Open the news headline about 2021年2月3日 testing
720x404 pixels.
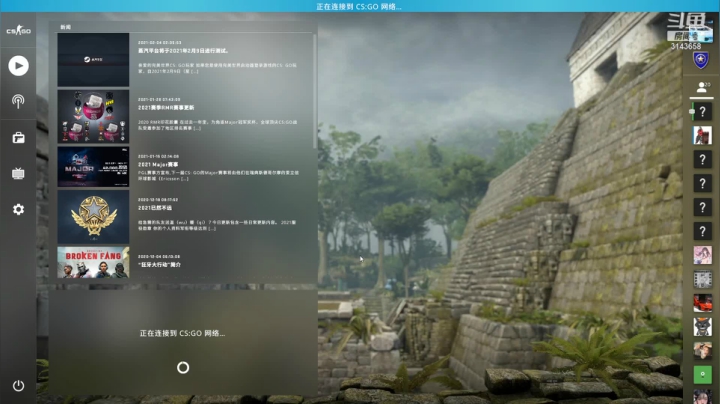(x=183, y=50)
